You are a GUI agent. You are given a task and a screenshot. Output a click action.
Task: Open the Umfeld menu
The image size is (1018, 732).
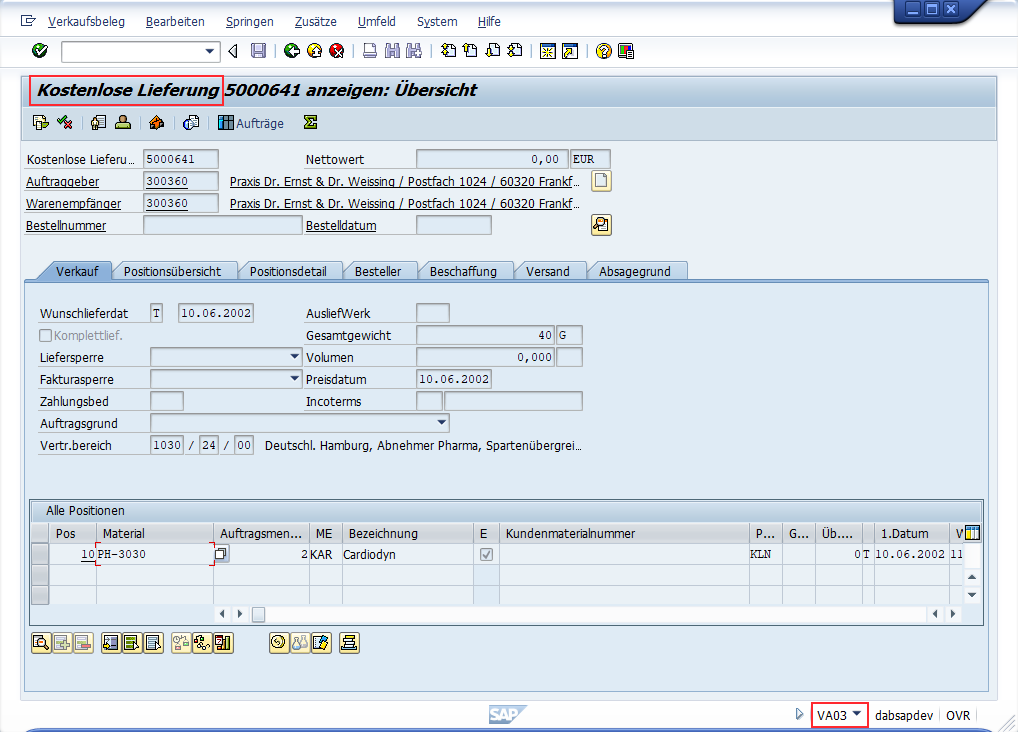(377, 21)
